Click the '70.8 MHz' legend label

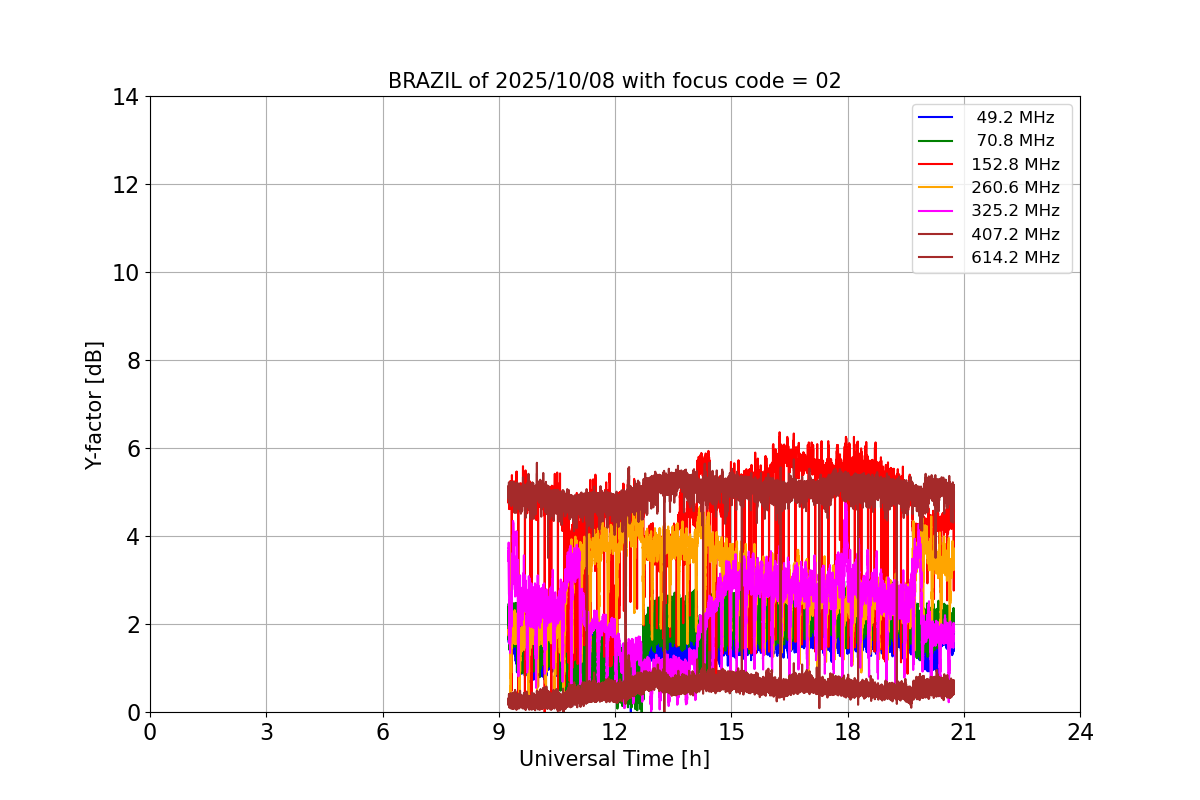1015,141
